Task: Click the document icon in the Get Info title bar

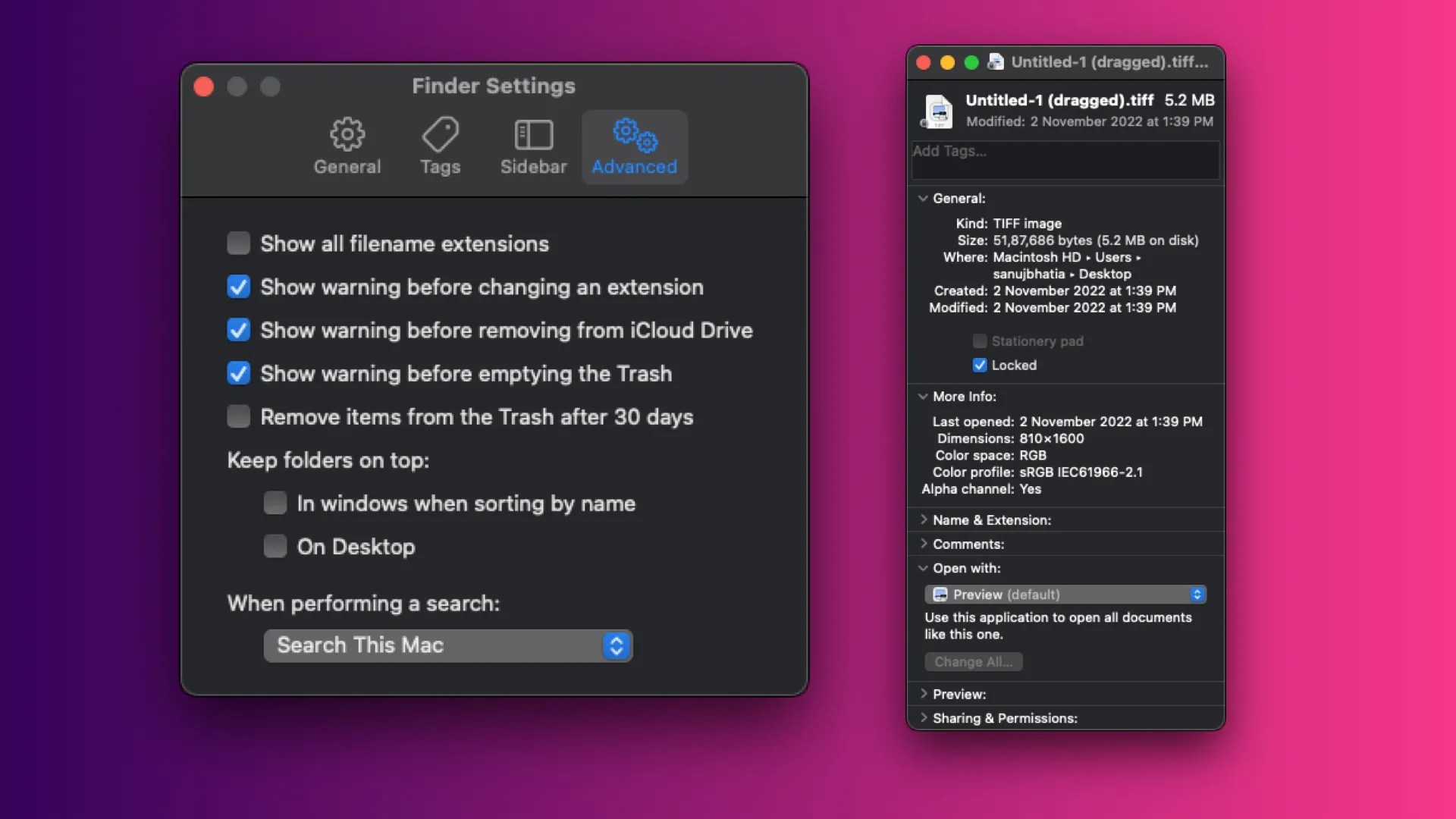Action: point(996,63)
